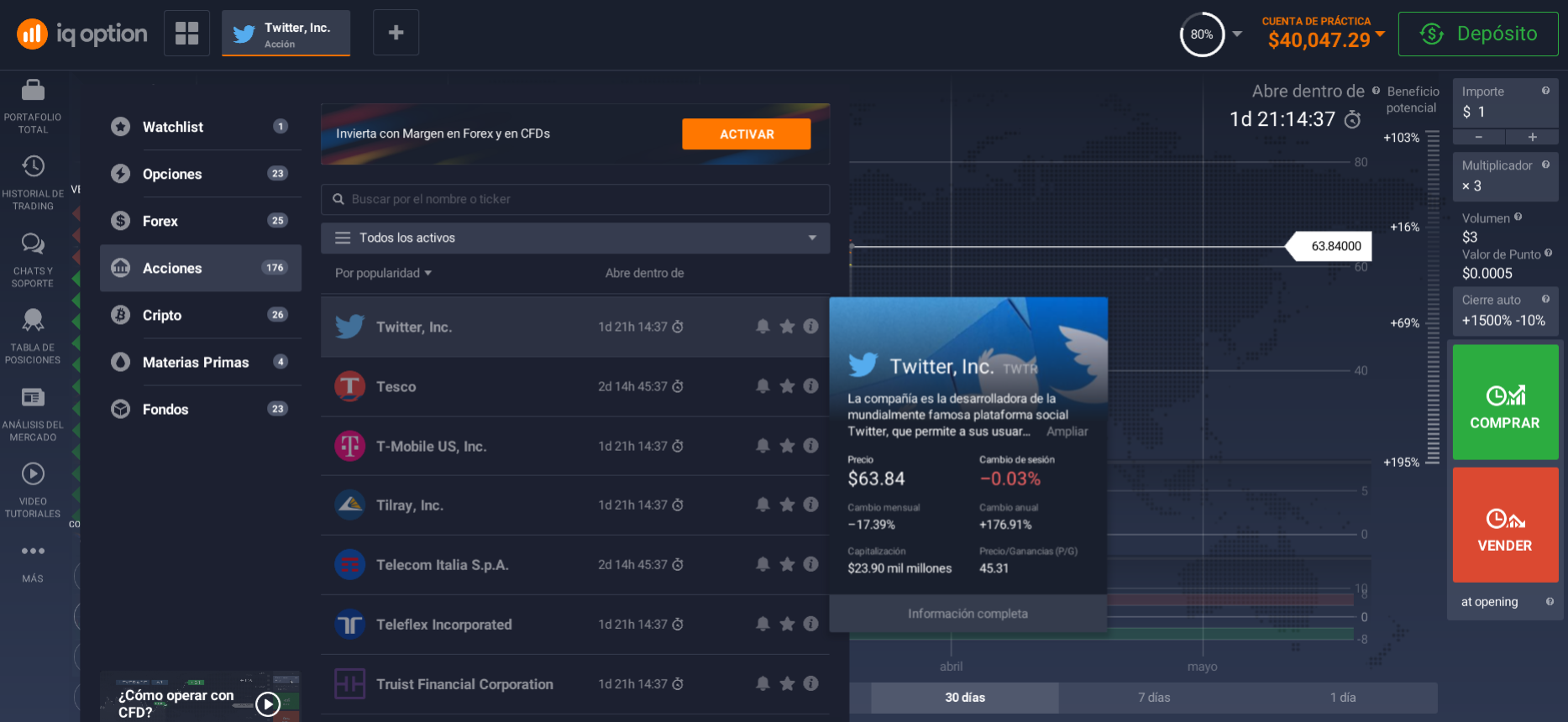1568x722 pixels.
Task: Open Cierre auto help question mark
Action: 1545,299
